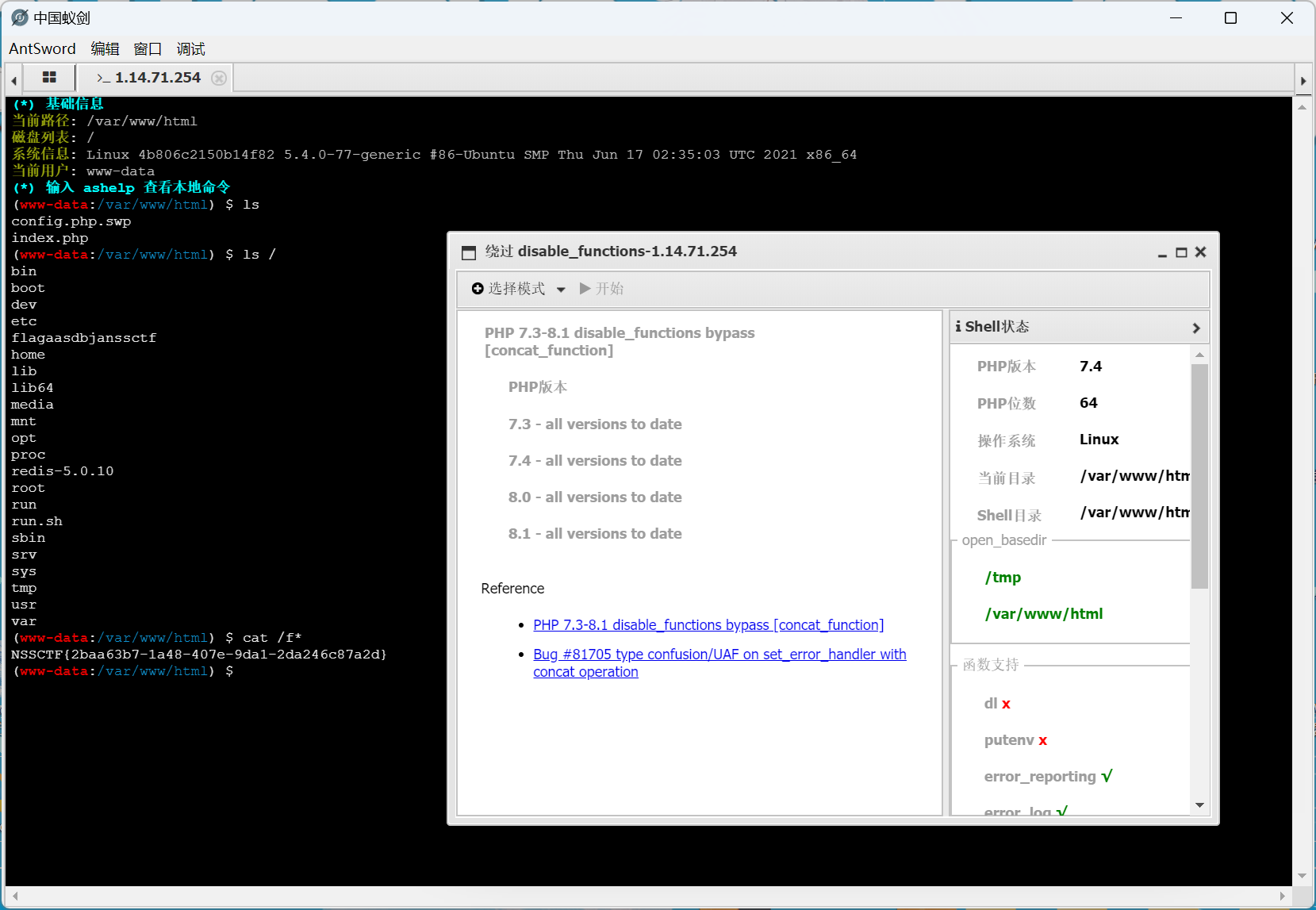The width and height of the screenshot is (1316, 910).
Task: Click the flagaasdbjanssctf directory entry
Action: (x=84, y=338)
